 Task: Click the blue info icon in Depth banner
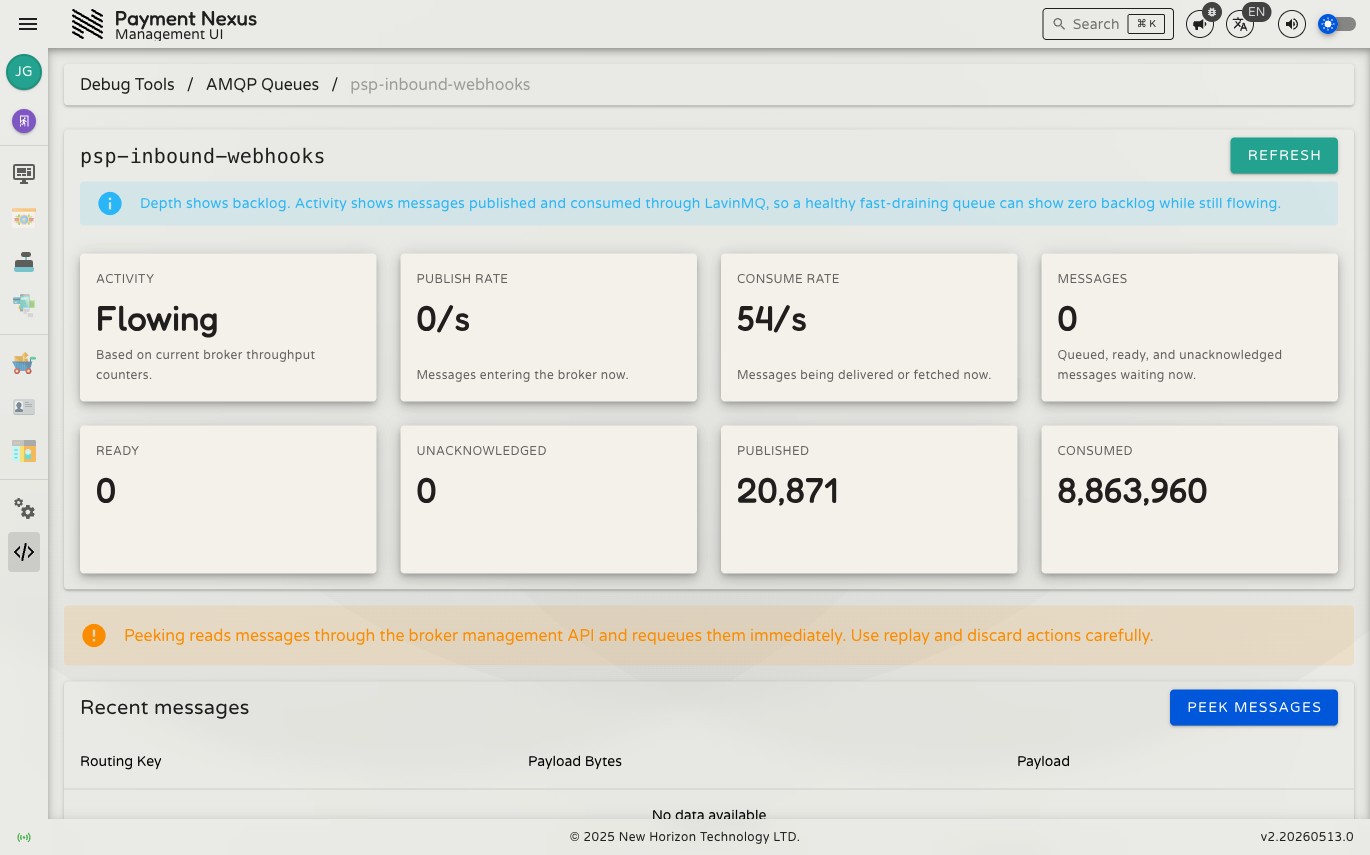(x=110, y=203)
